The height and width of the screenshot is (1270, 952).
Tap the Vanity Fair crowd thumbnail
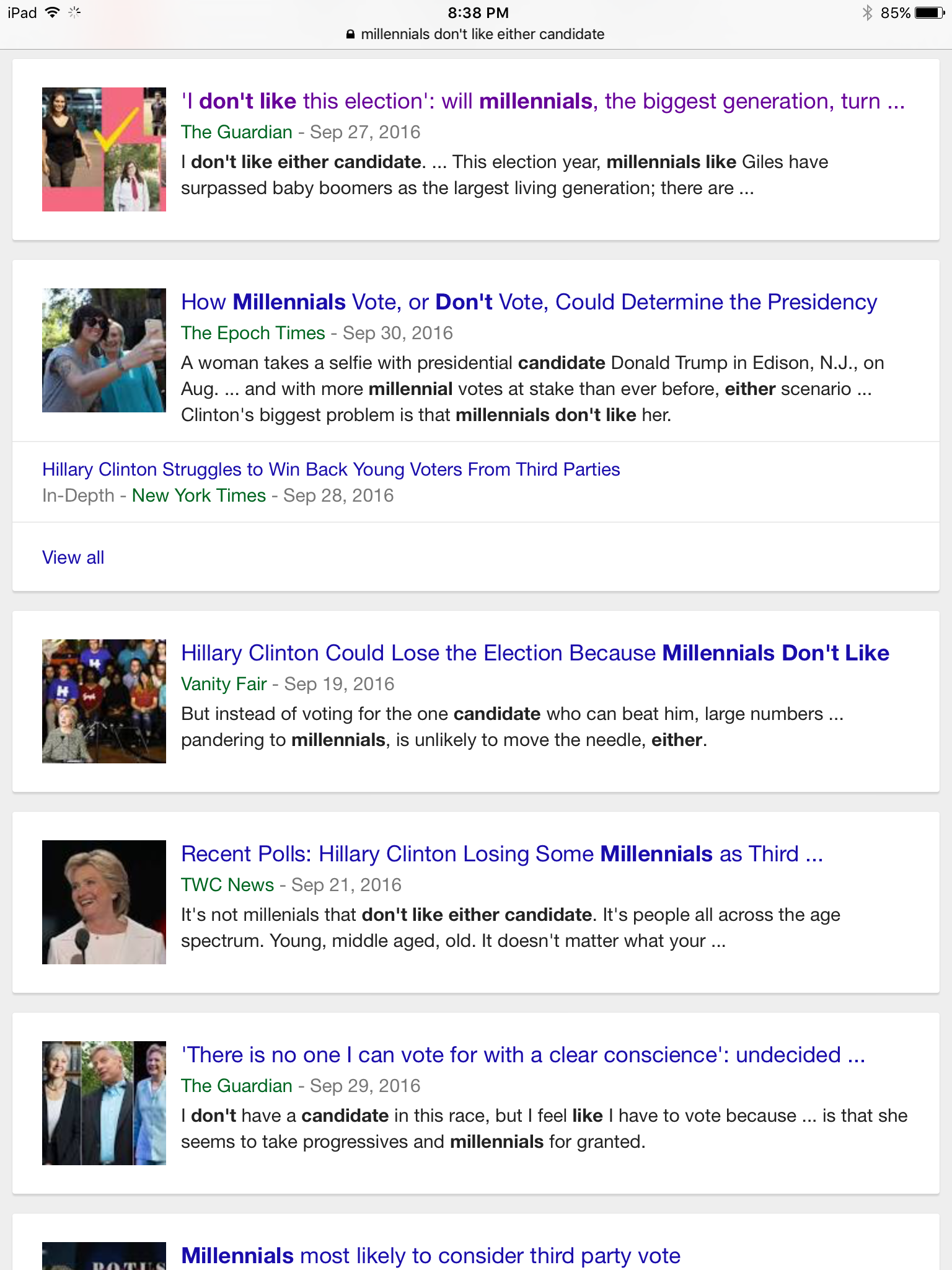point(104,701)
